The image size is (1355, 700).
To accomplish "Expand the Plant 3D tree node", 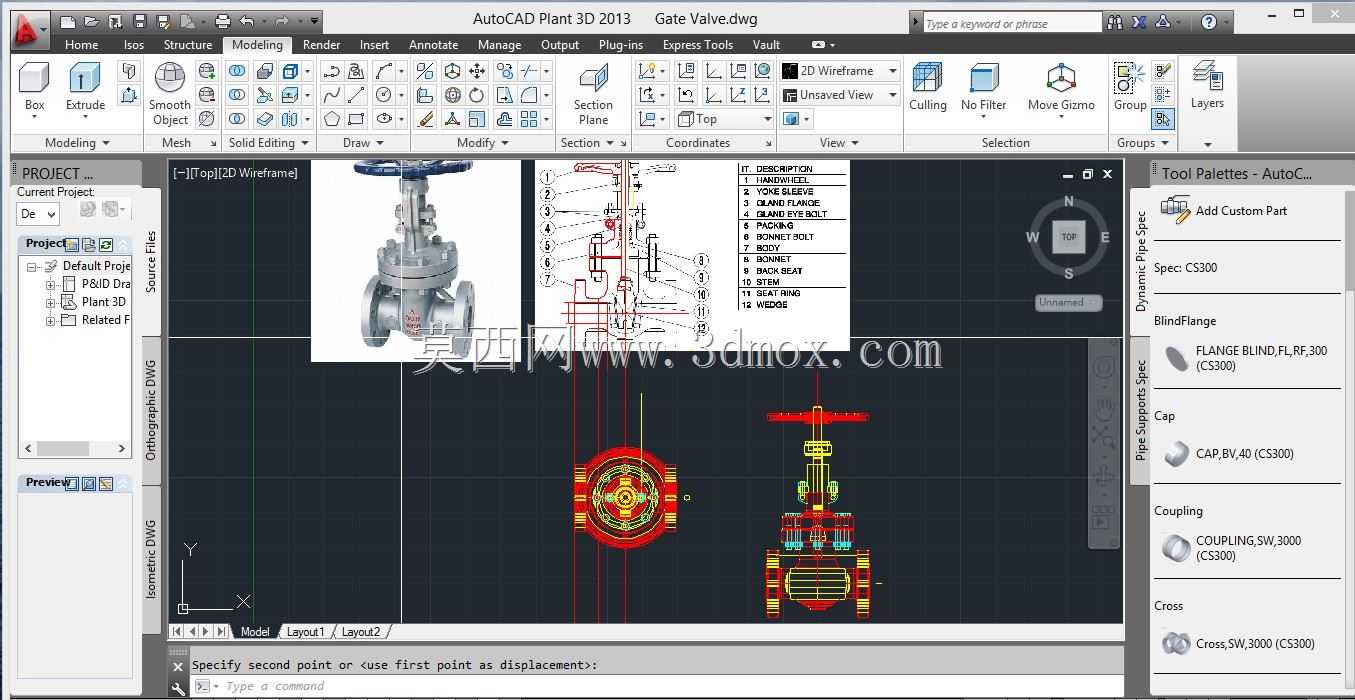I will pos(50,302).
